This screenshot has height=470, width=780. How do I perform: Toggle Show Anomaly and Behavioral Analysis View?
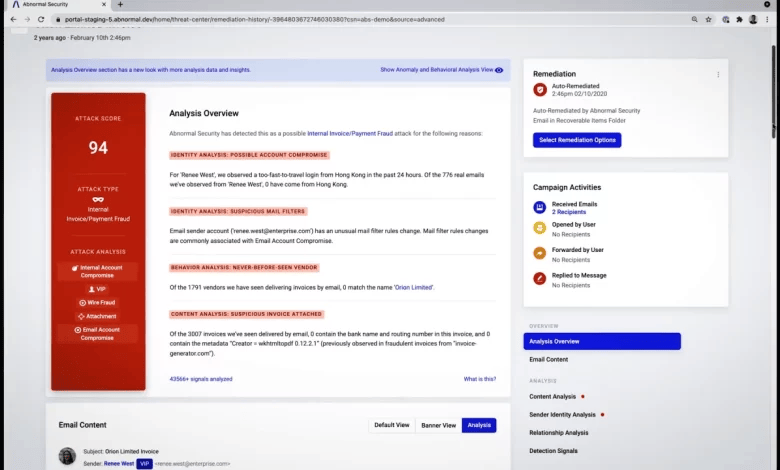442,70
